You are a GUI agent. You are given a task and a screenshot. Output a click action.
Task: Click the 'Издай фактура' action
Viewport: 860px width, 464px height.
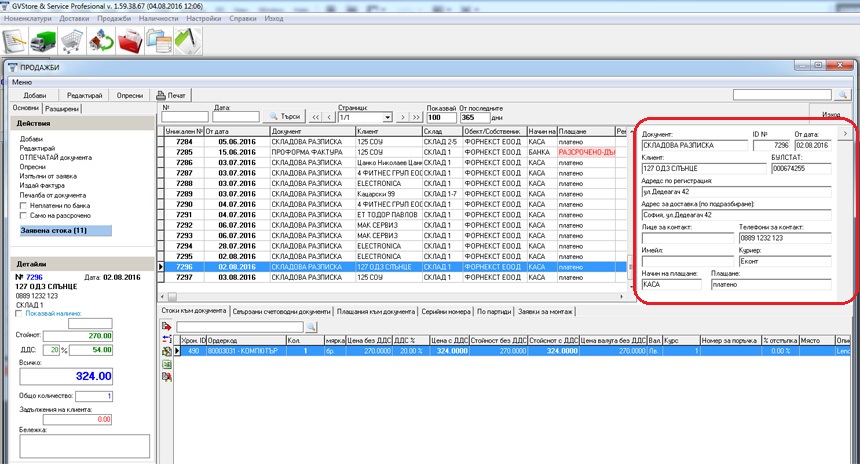(x=42, y=185)
